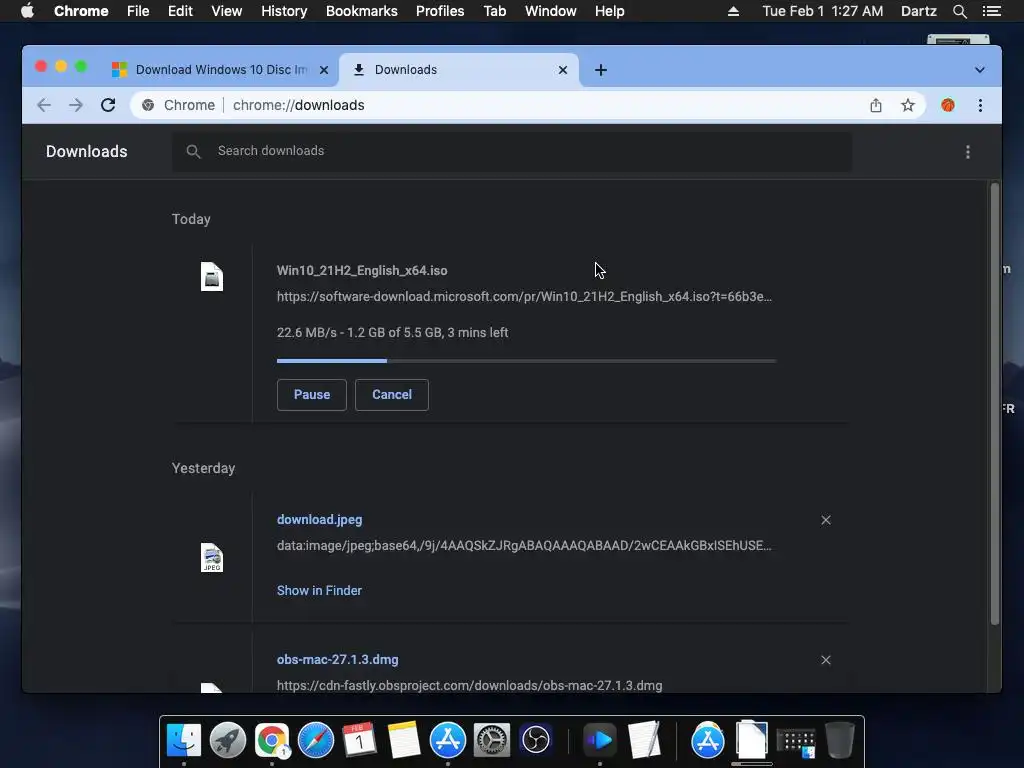Open the History menu

284,11
